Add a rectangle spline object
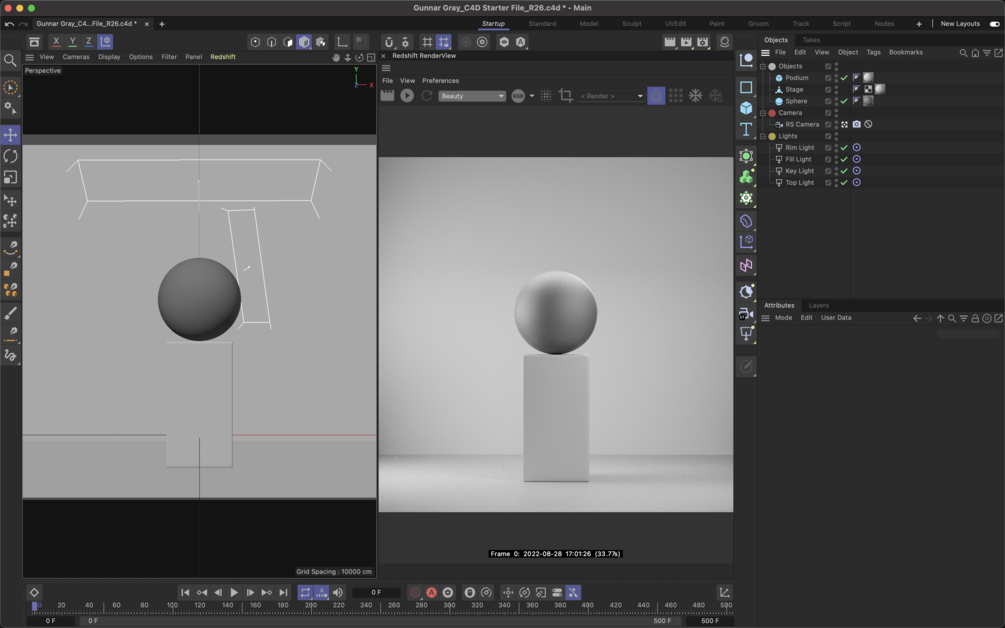The image size is (1005, 628). tap(746, 87)
